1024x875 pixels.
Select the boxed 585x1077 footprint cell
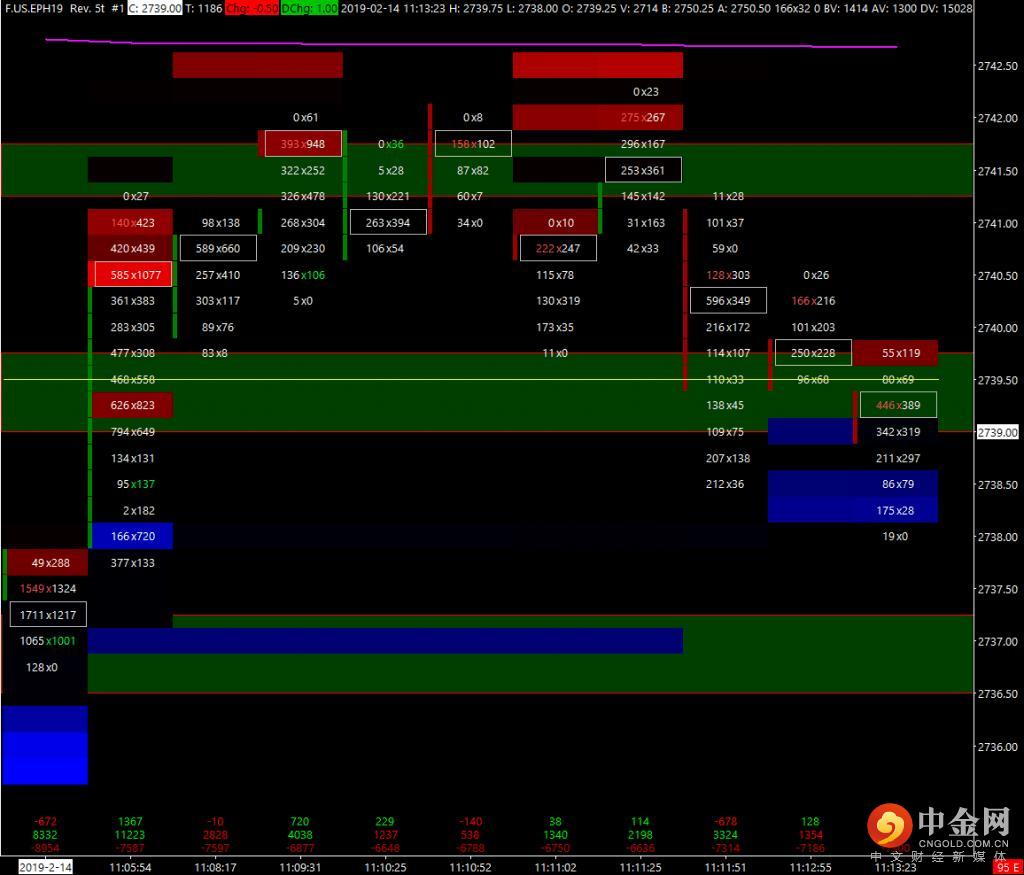tap(133, 275)
